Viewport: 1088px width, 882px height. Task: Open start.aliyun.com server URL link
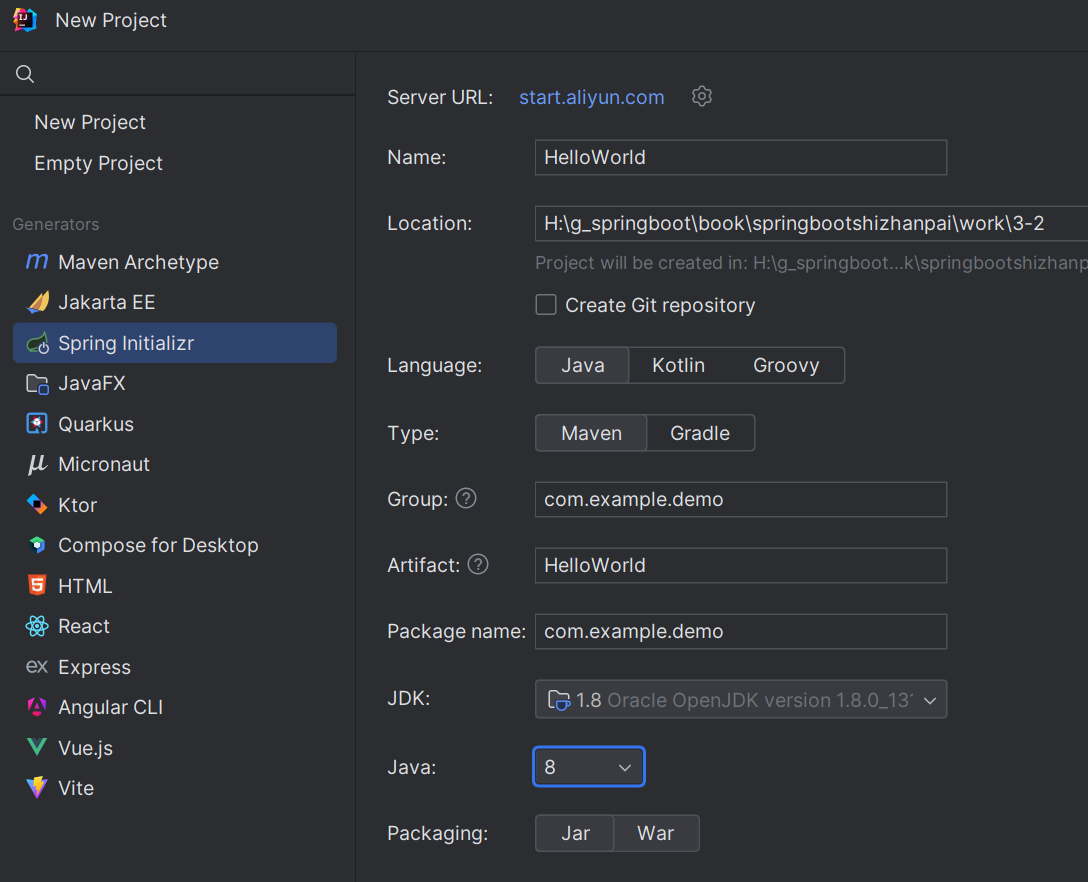(x=591, y=96)
